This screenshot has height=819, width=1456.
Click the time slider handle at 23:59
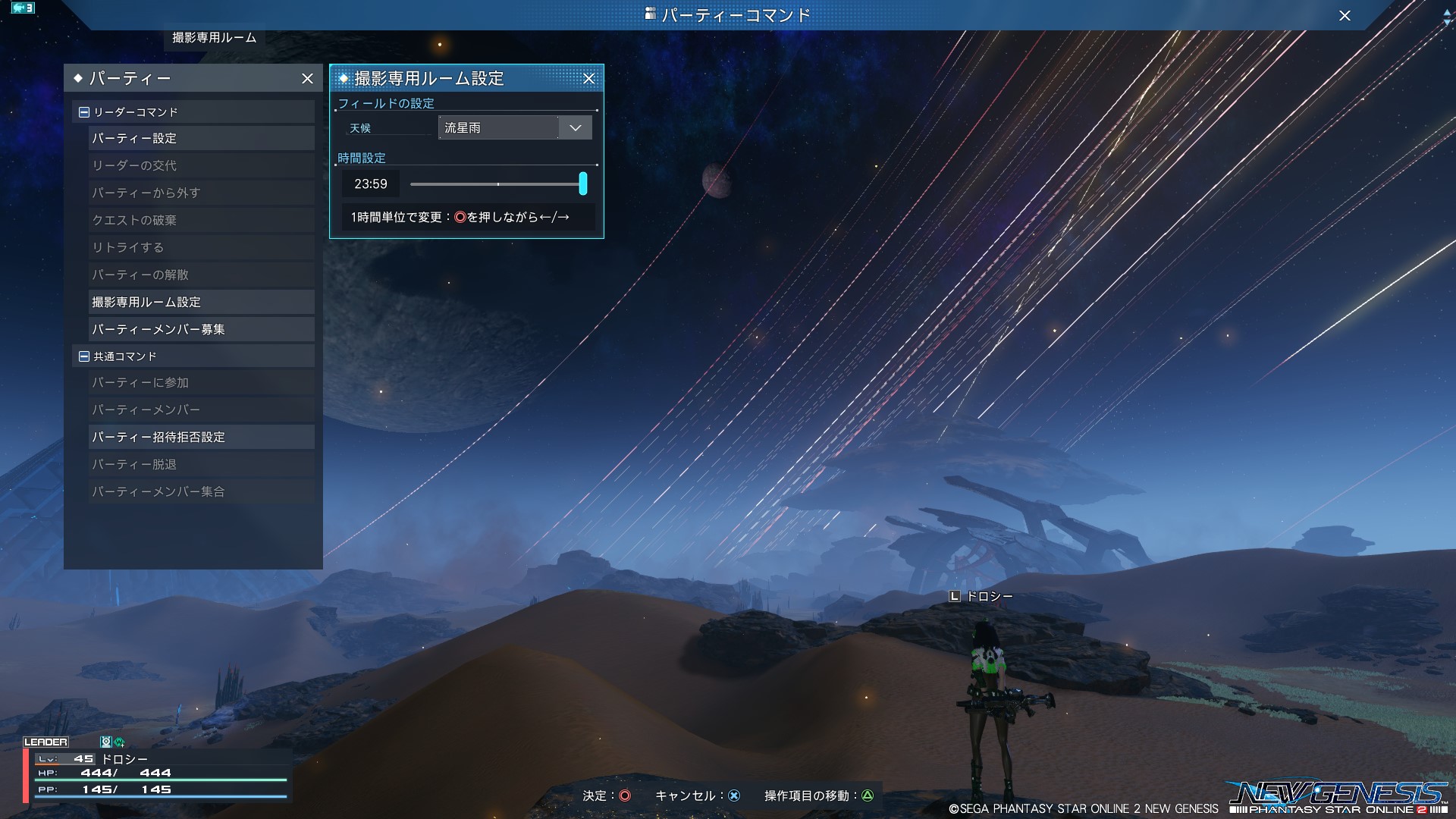point(582,184)
